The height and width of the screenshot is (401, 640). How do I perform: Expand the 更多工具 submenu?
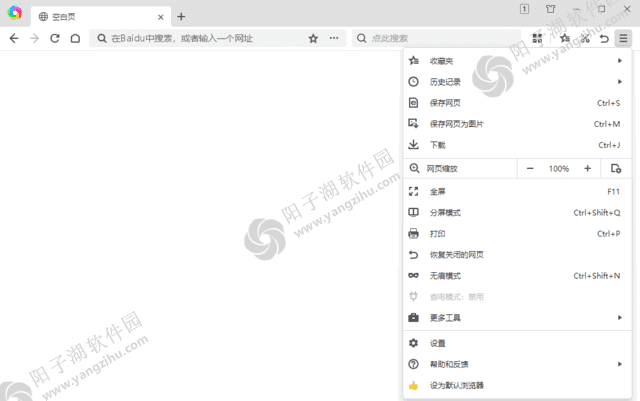[620, 318]
